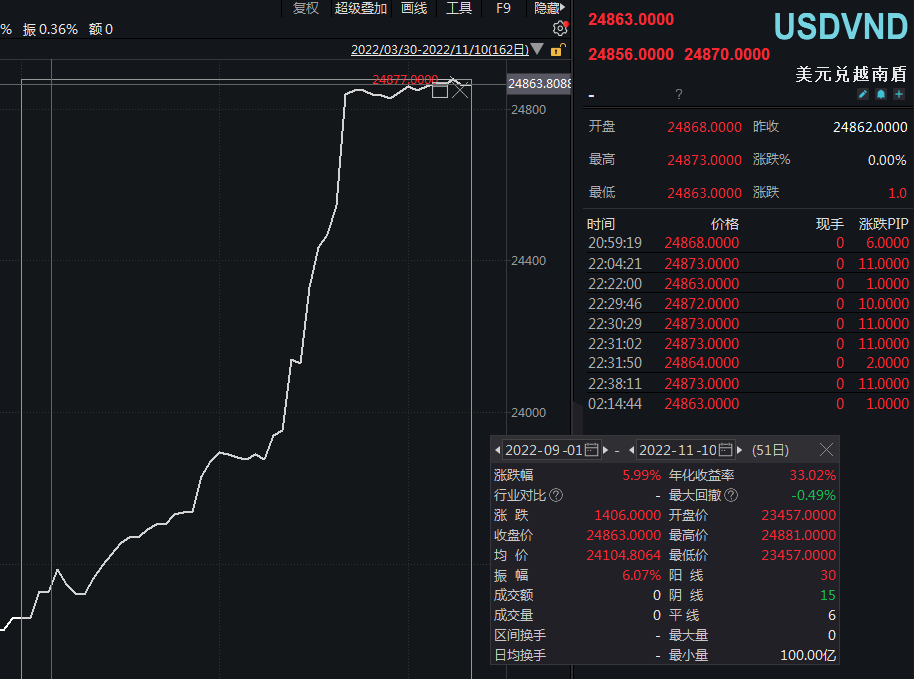This screenshot has width=914, height=679.
Task: Step the end date forward with the right arrow
Action: tap(740, 450)
